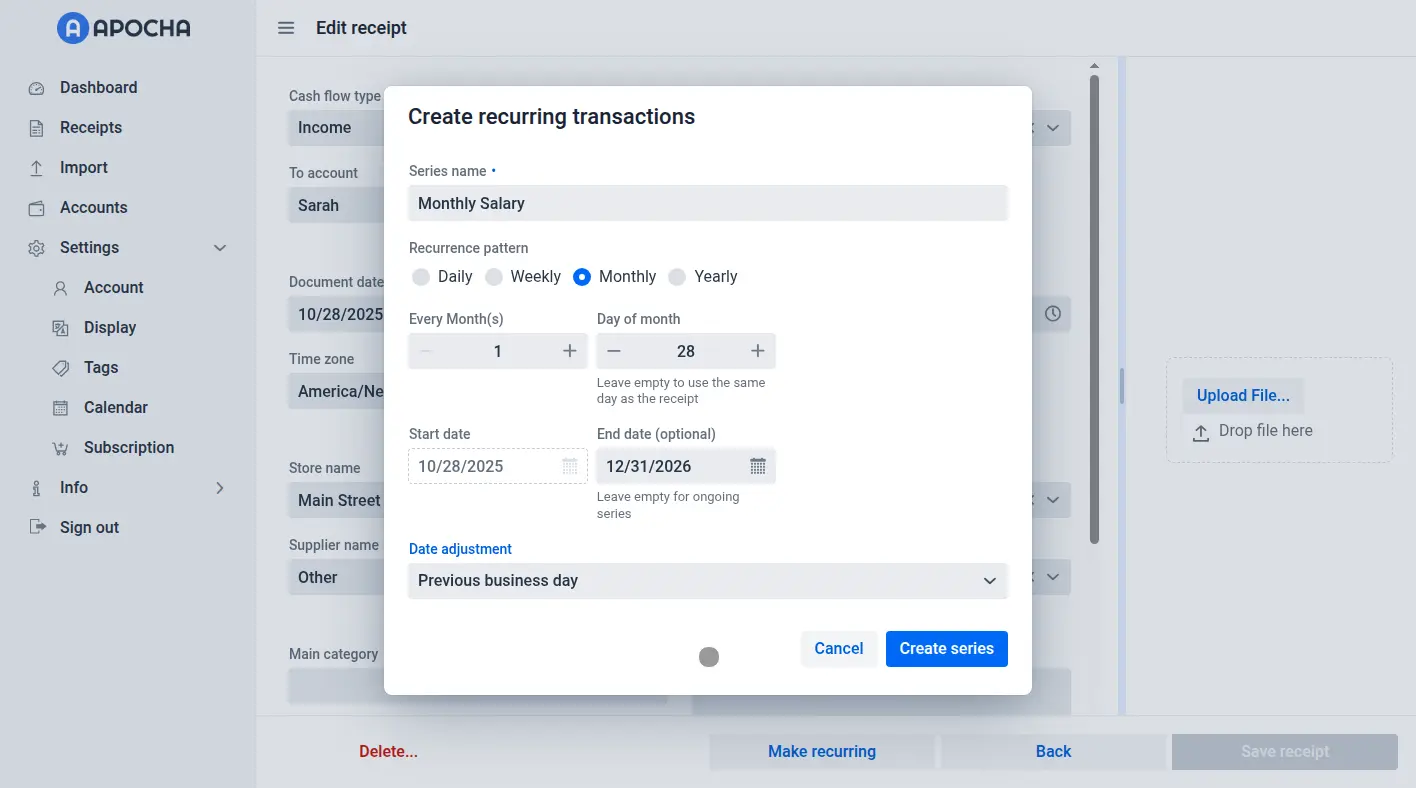
Task: Click the Create series button
Action: 946,649
